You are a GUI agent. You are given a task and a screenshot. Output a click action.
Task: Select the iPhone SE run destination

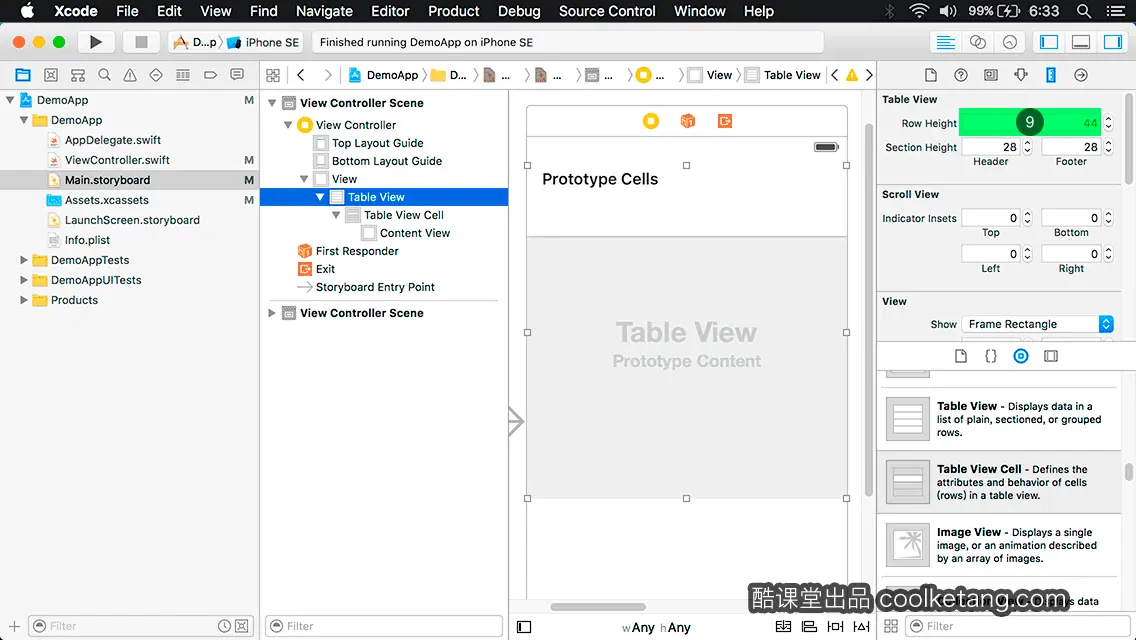pos(264,42)
